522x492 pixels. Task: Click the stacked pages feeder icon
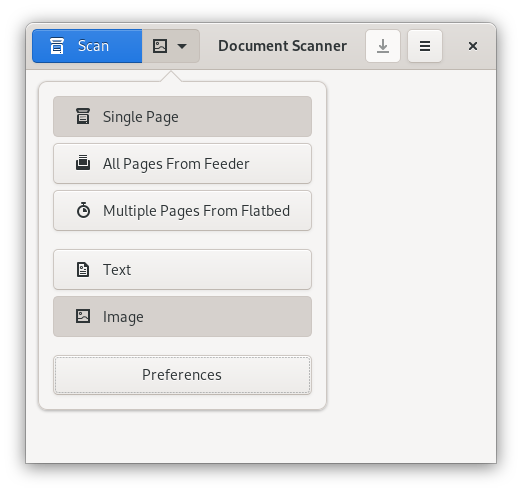[x=83, y=163]
